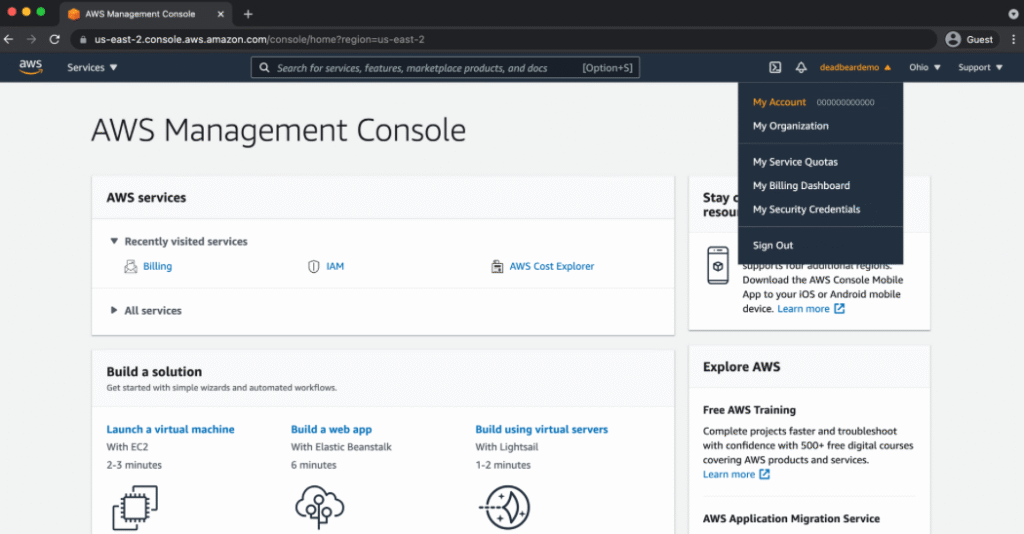Click Learn more under Free AWS Training
Image resolution: width=1024 pixels, height=534 pixels.
click(x=729, y=474)
